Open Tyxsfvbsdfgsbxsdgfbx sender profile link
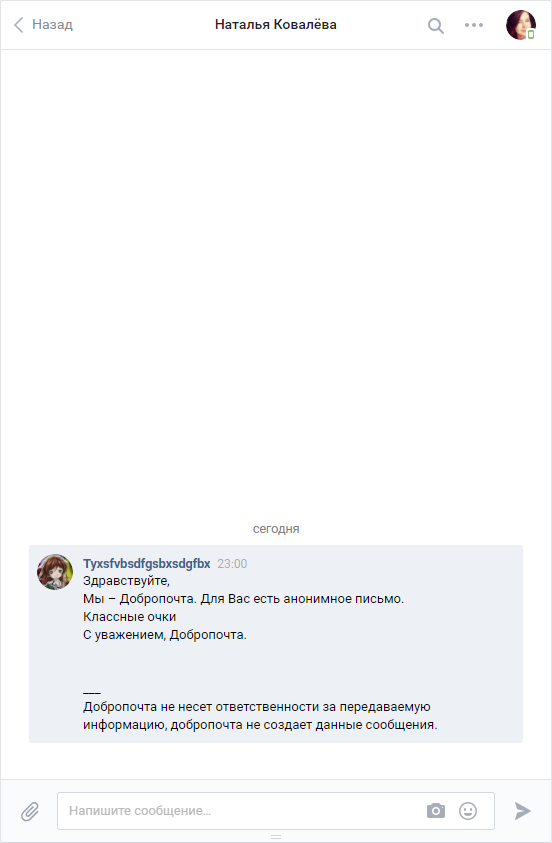Screen dimensions: 552x843 click(147, 563)
